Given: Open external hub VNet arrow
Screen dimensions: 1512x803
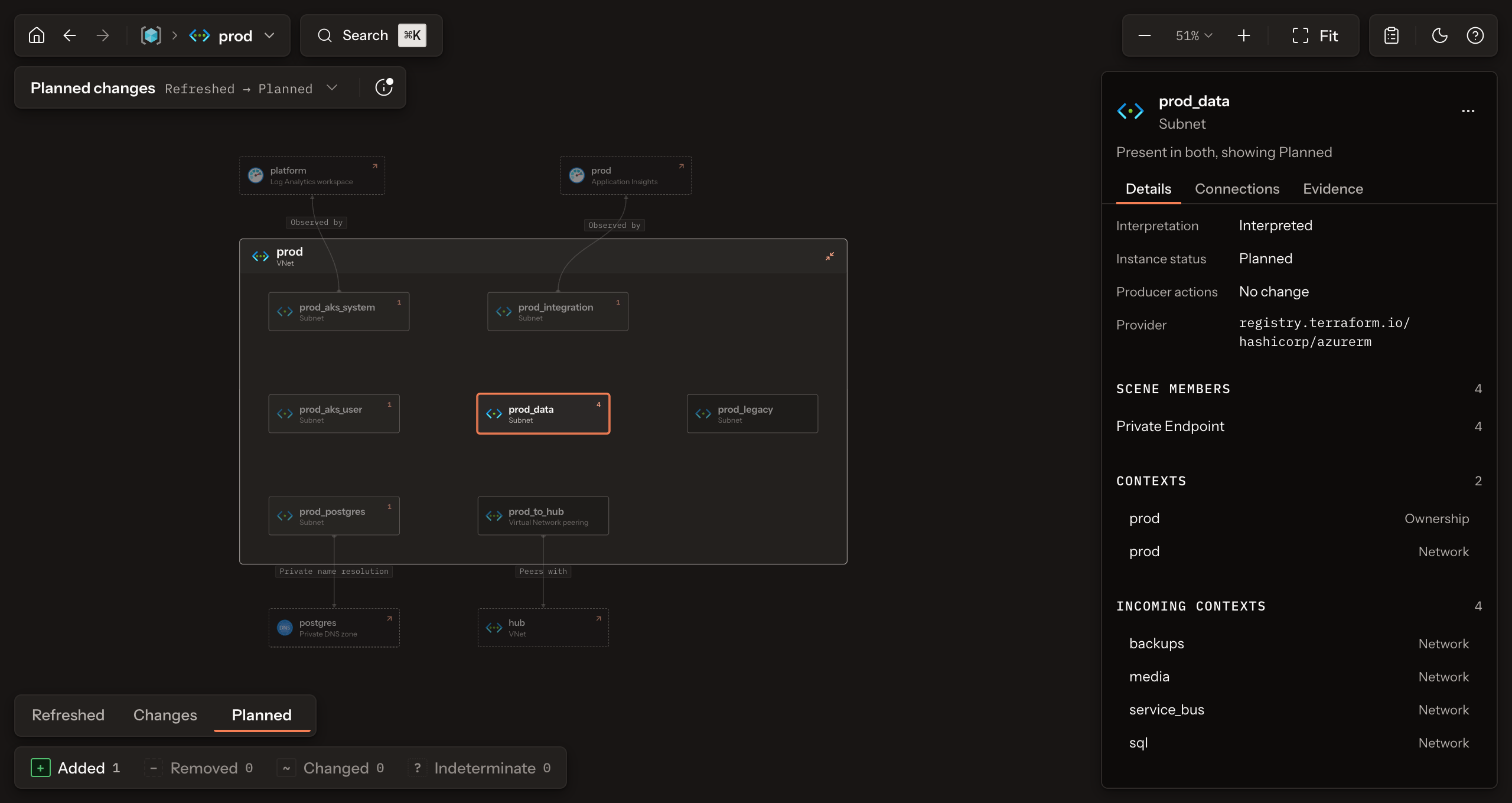Looking at the screenshot, I should coord(598,619).
